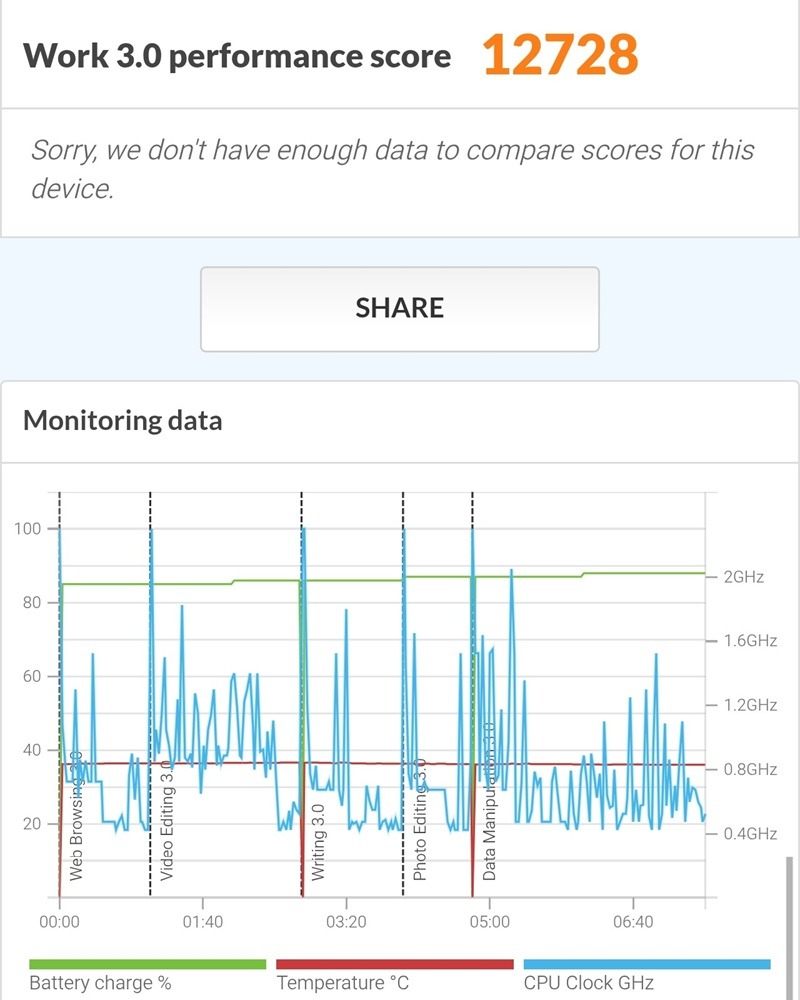Select the Web Browsing 3.0 chart marker
Viewport: 800px width, 1000px height.
click(x=77, y=820)
